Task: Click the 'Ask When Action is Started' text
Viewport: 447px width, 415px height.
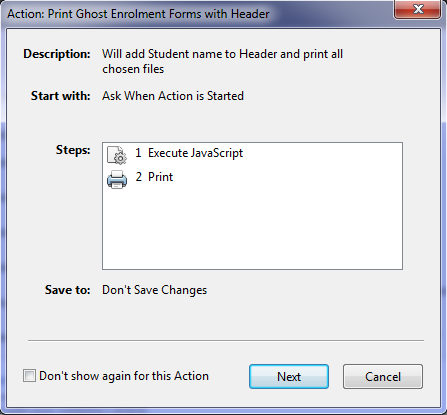Action: coord(173,96)
